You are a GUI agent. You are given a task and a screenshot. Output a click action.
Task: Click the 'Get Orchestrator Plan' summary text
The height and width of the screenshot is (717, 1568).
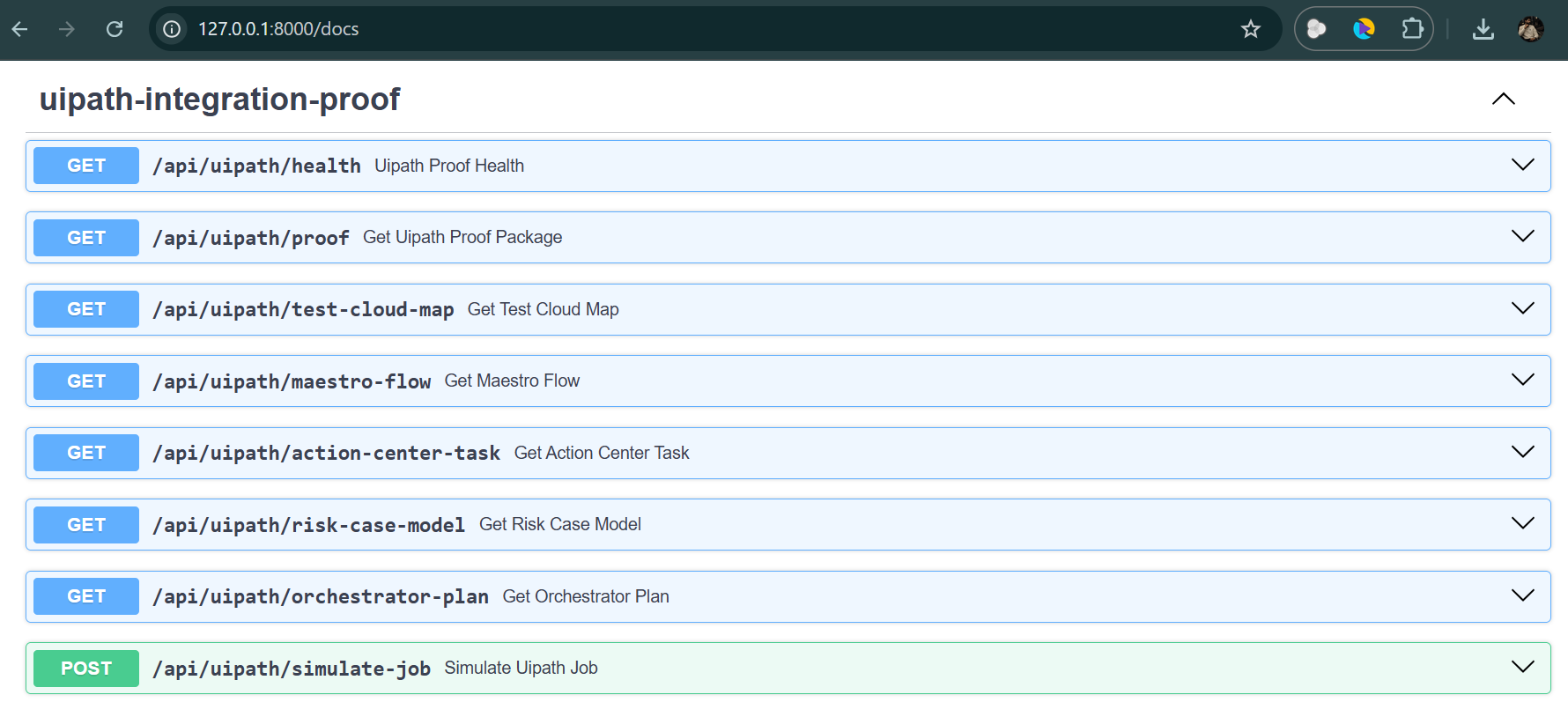(586, 596)
